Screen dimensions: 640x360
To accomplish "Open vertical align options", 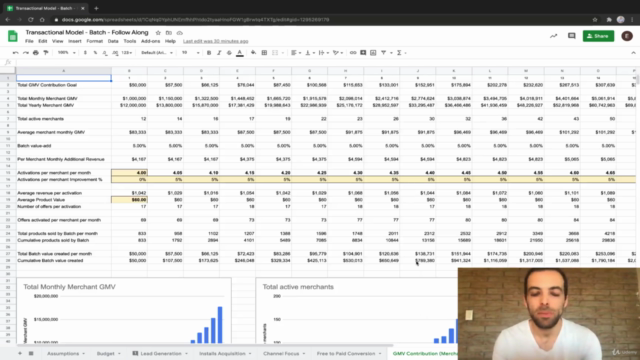I will point(309,53).
